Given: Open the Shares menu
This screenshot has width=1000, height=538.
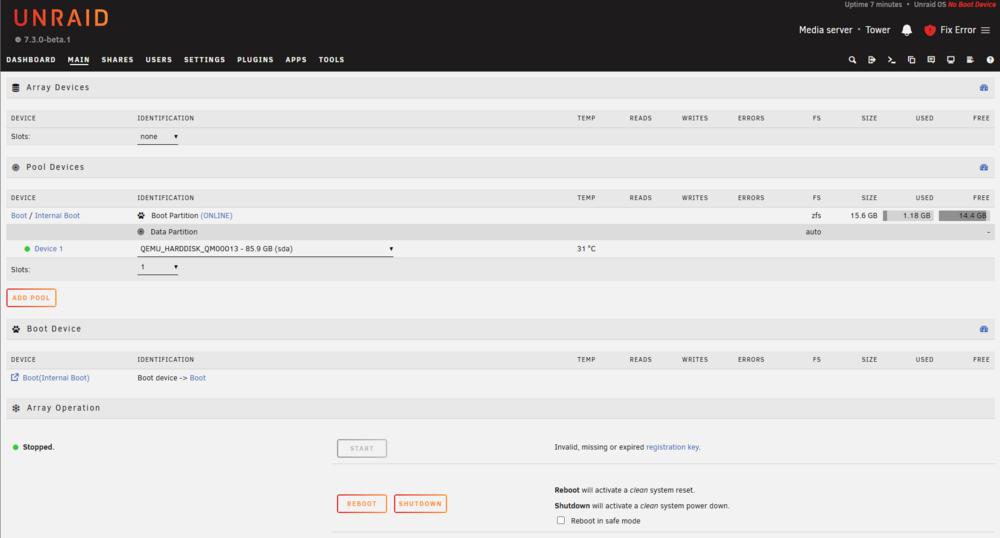Looking at the screenshot, I should [x=117, y=60].
